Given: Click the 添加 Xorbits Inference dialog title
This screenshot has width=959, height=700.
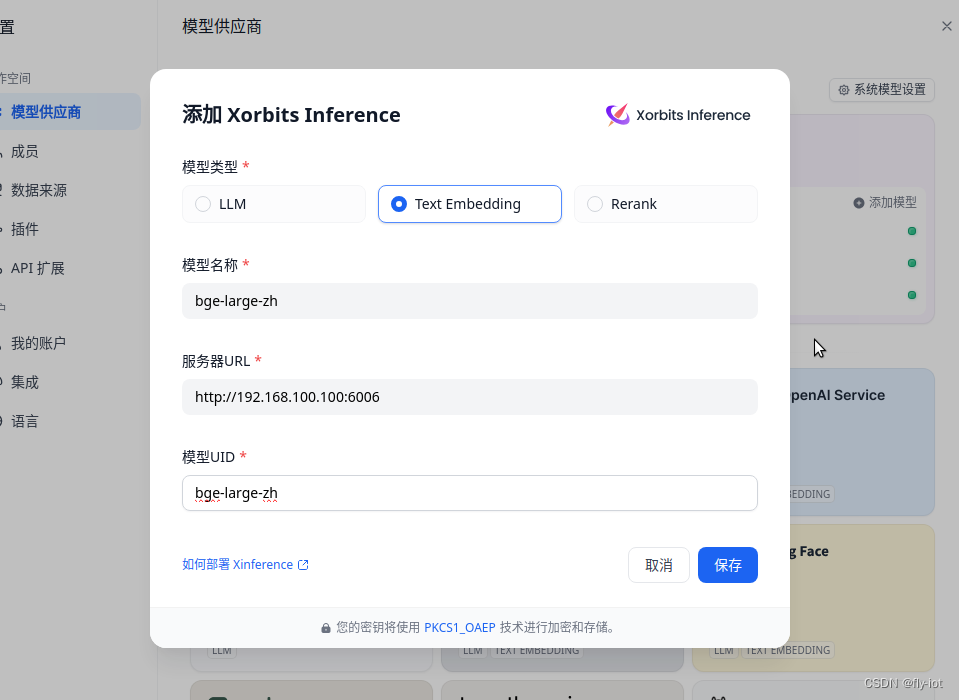Looking at the screenshot, I should [x=291, y=115].
